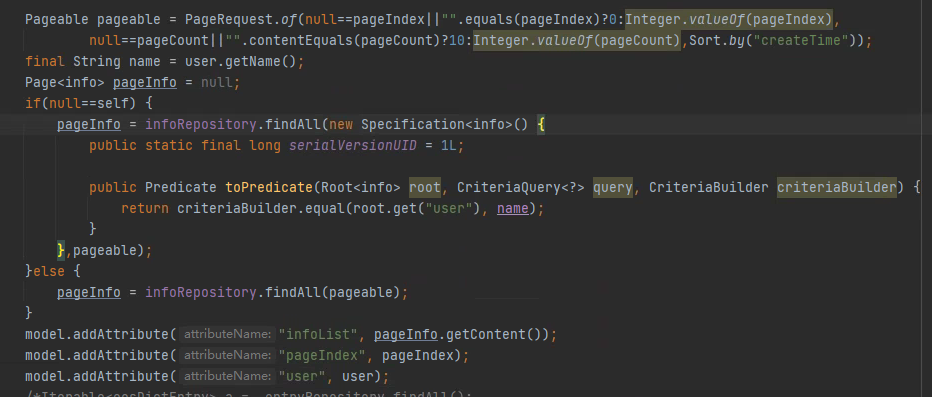Click the toPredicate method name
Screen dimensions: 932x397
269,188
